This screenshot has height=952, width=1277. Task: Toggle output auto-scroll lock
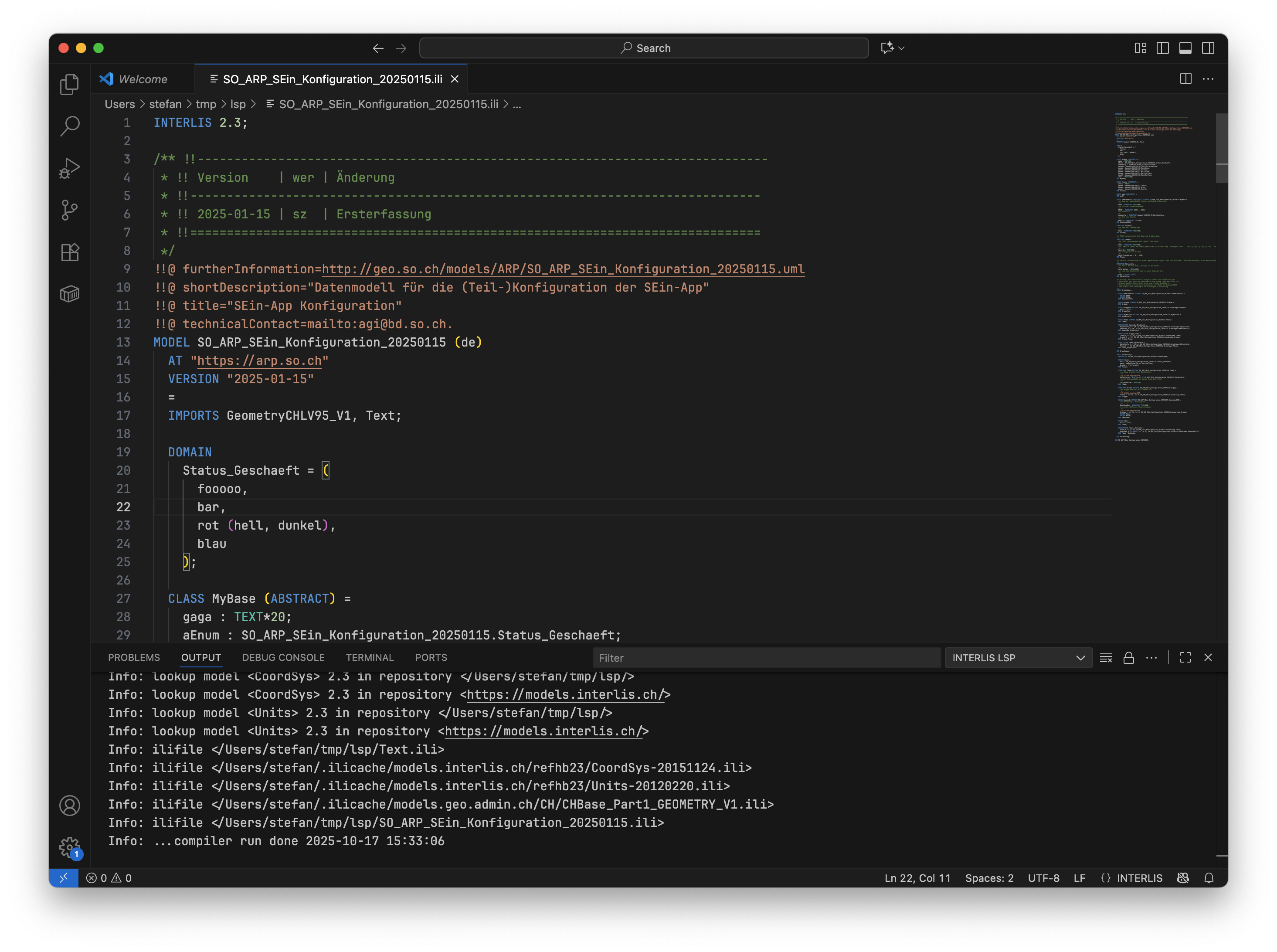click(x=1128, y=657)
